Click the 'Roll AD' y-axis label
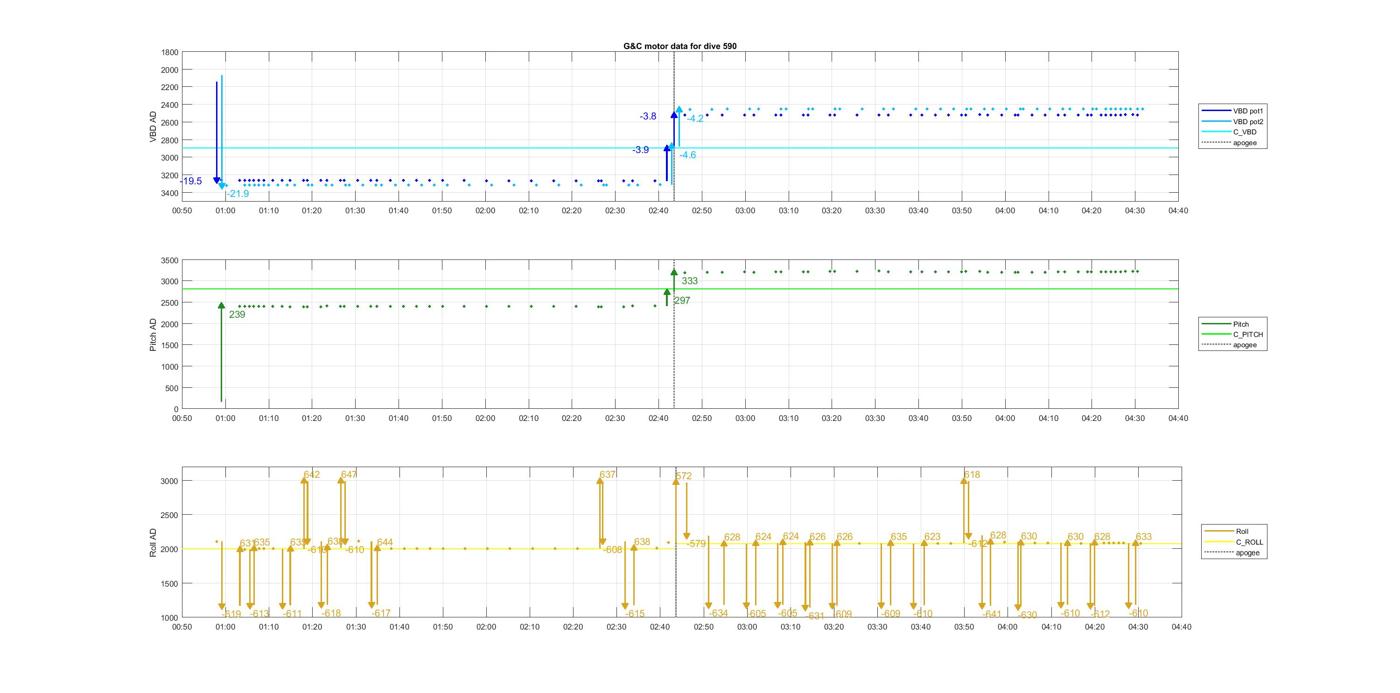The width and height of the screenshot is (1400, 693). pyautogui.click(x=154, y=542)
